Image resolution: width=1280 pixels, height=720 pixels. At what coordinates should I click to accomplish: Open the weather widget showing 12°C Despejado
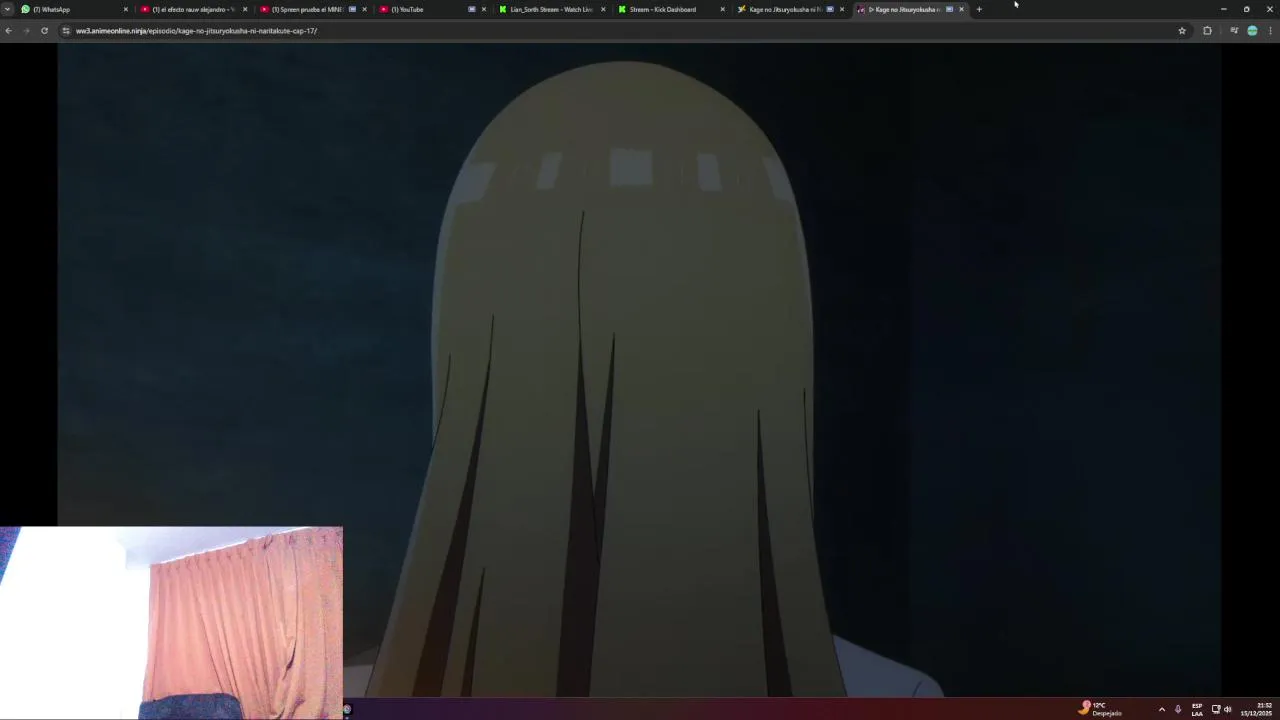(1100, 709)
